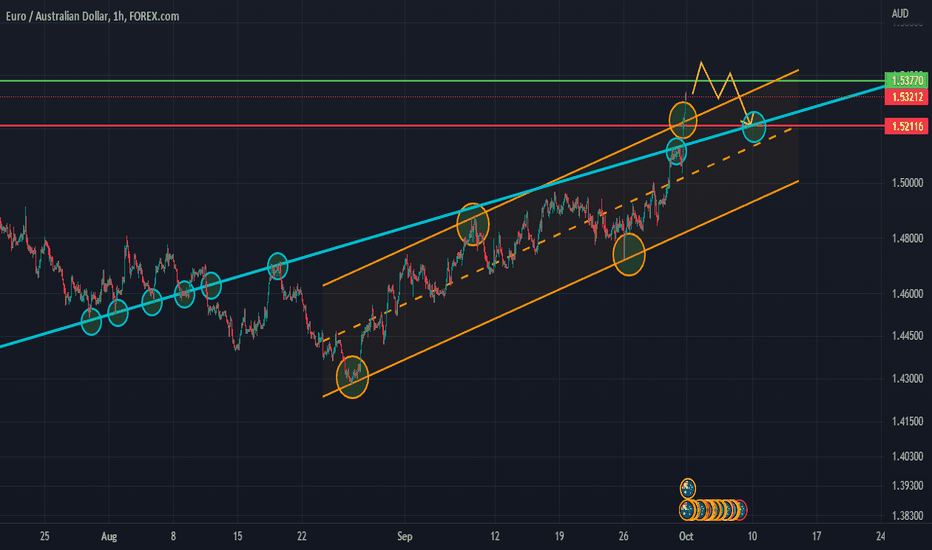Select the green 1.53770 price label
932x550 pixels.
coord(906,80)
